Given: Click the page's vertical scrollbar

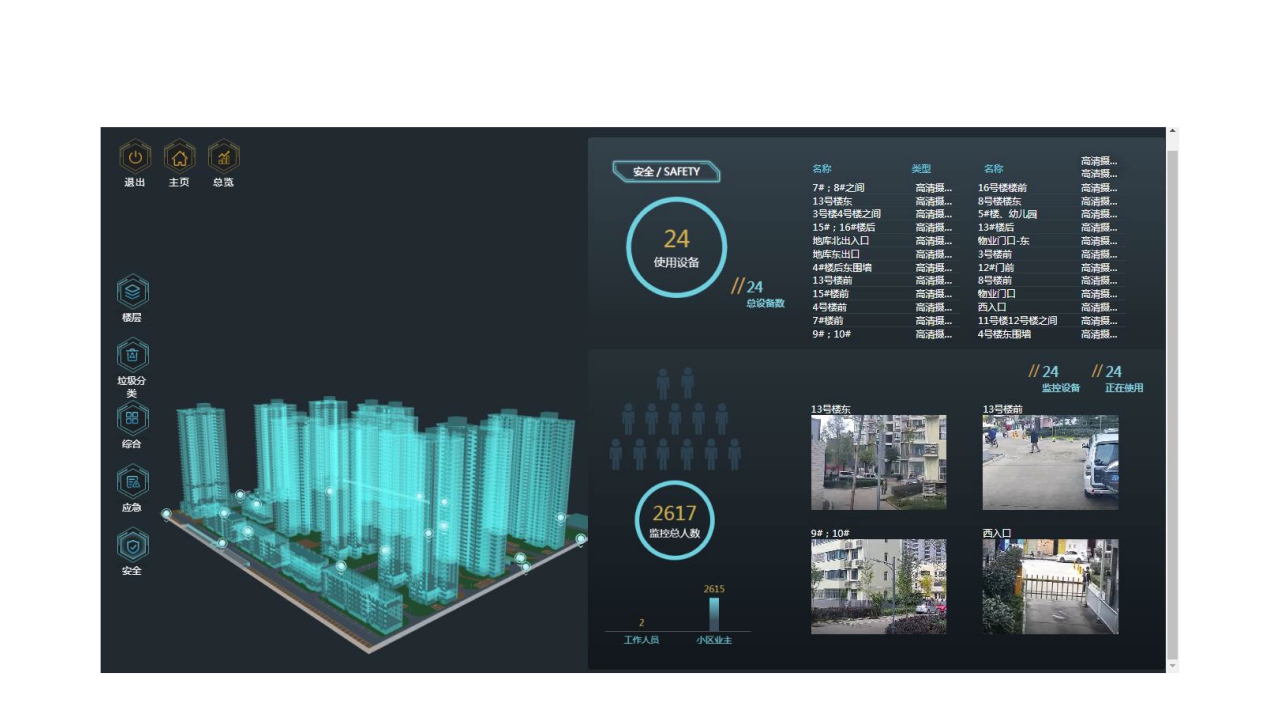Looking at the screenshot, I should pyautogui.click(x=1173, y=400).
